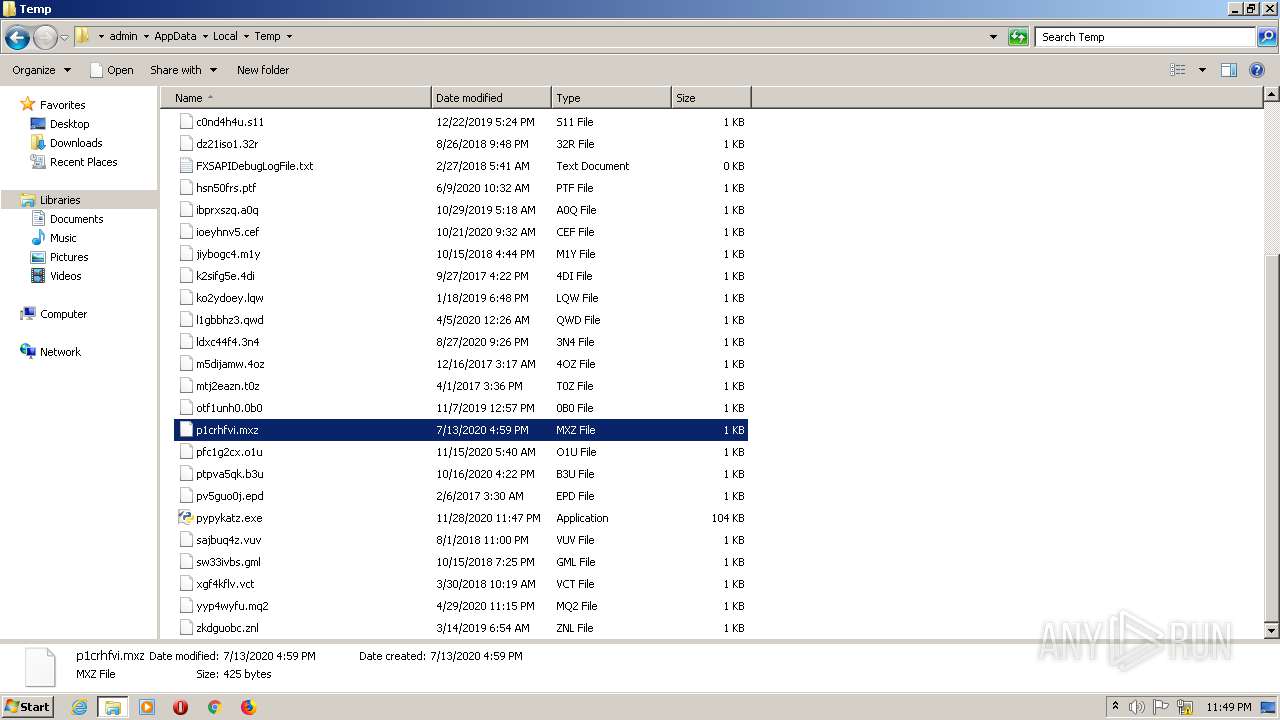Open the Music library
1280x720 pixels.
tap(63, 238)
